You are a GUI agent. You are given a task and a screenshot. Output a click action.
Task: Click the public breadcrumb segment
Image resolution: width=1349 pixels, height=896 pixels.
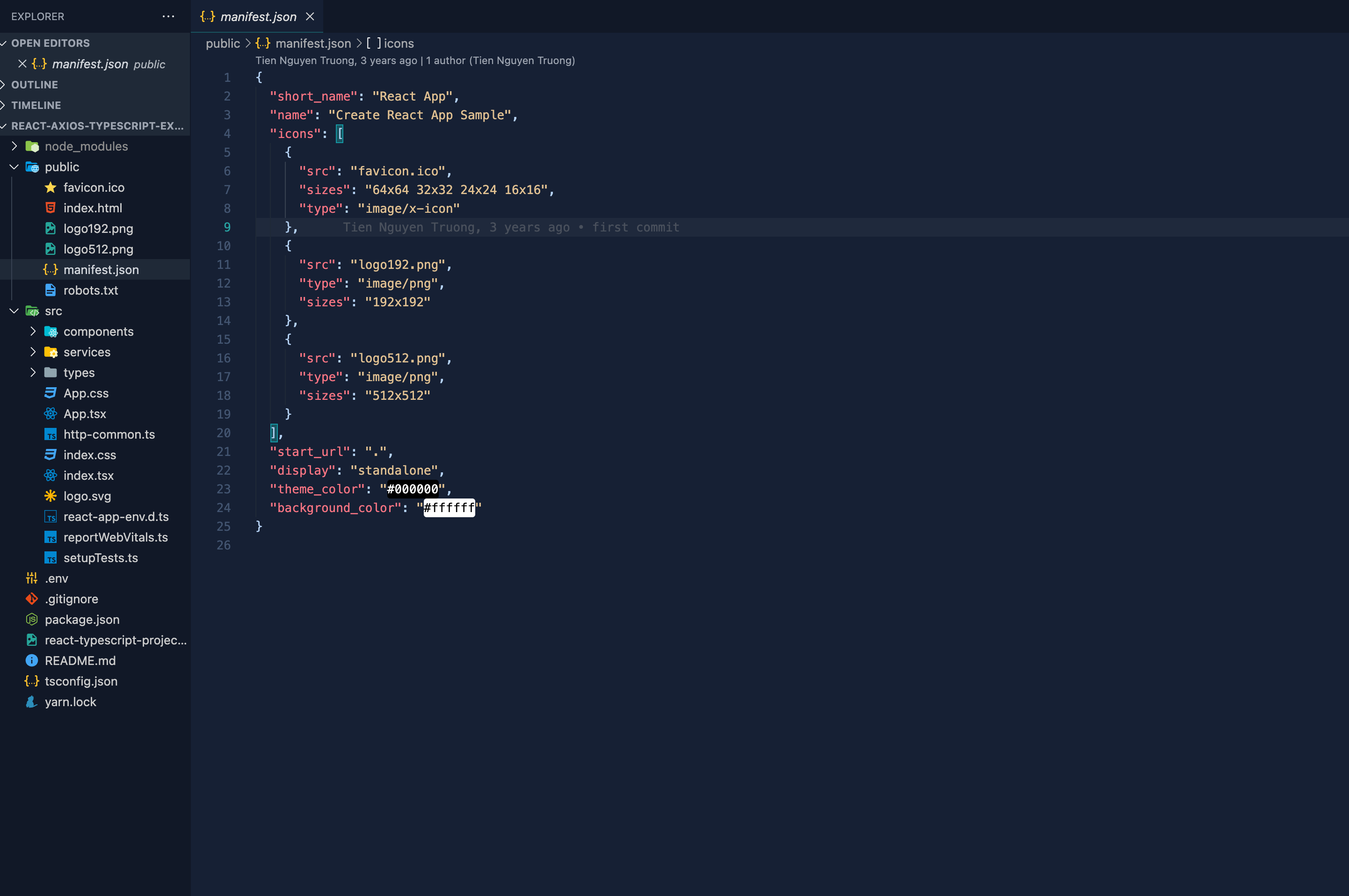click(x=222, y=43)
